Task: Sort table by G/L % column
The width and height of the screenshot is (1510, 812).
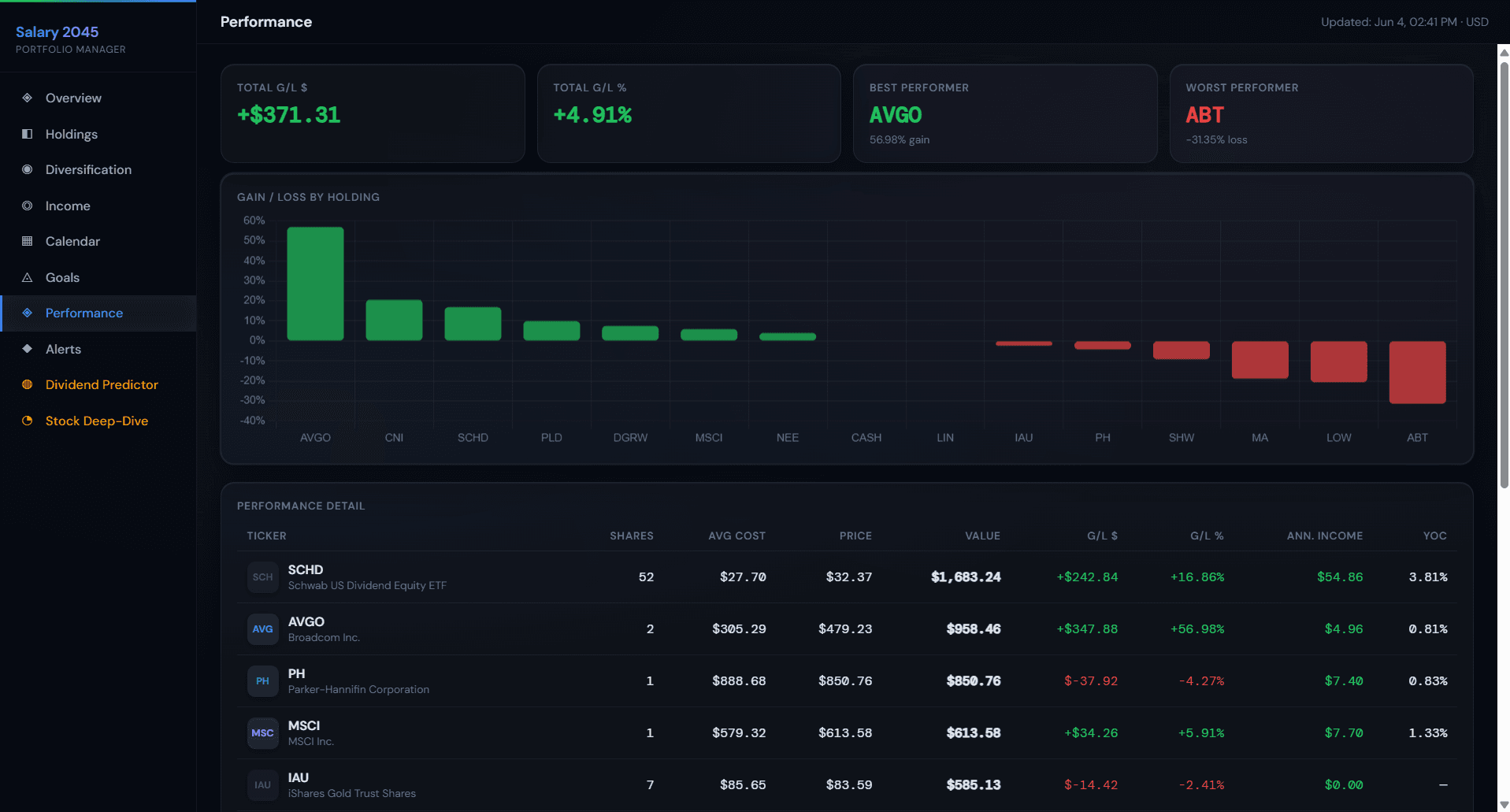Action: pos(1207,536)
